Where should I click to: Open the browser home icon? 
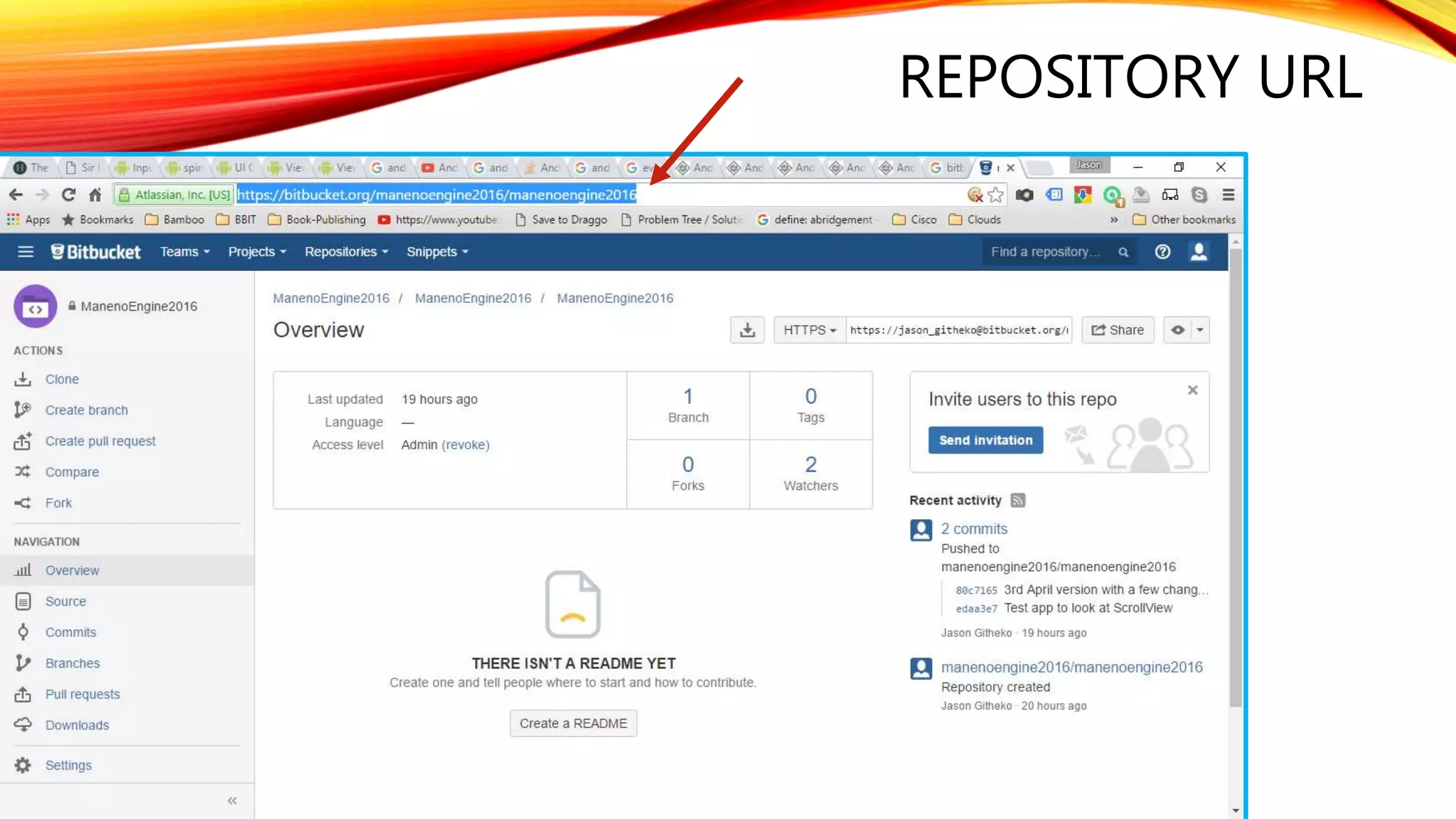pos(95,195)
